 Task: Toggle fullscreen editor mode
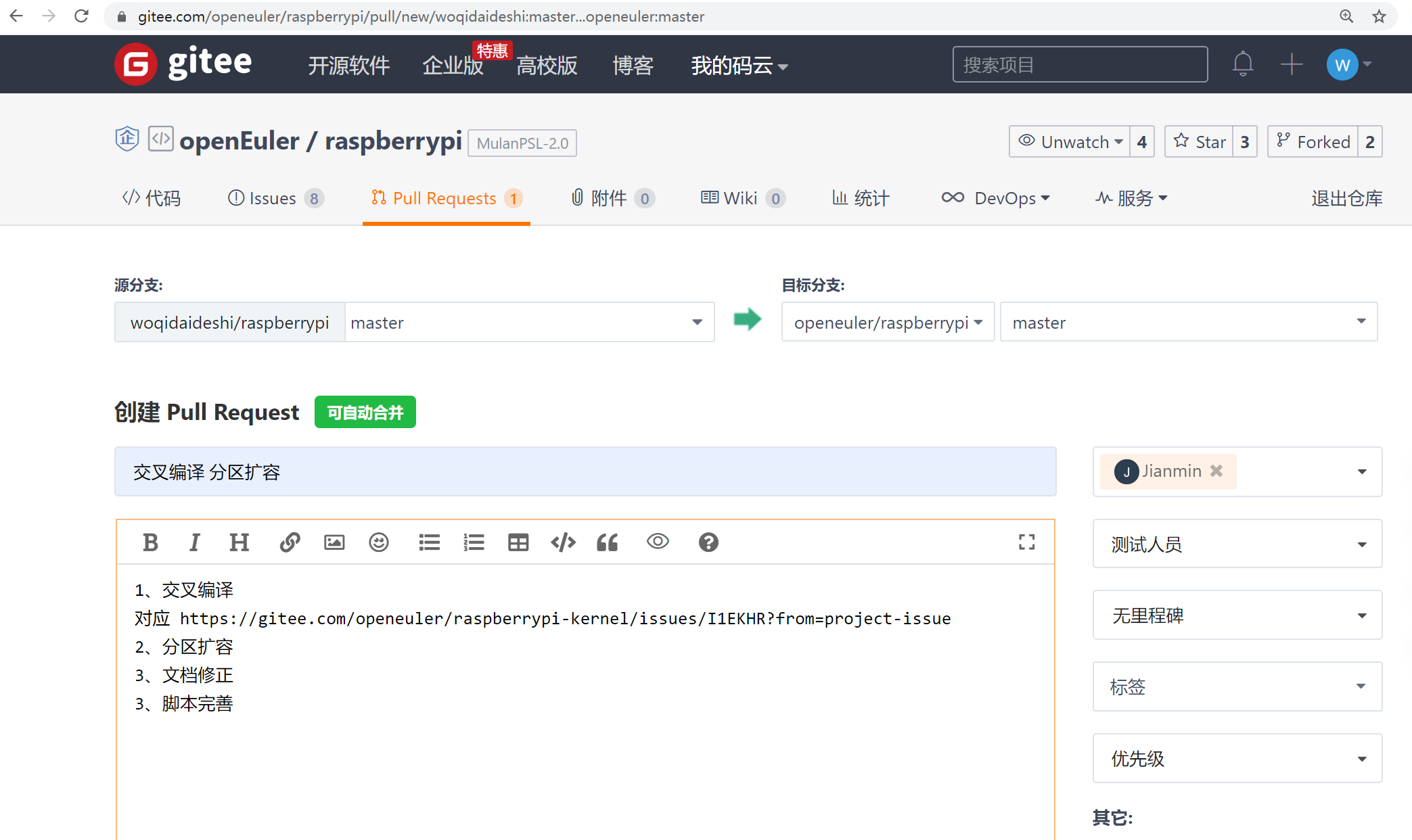tap(1026, 542)
